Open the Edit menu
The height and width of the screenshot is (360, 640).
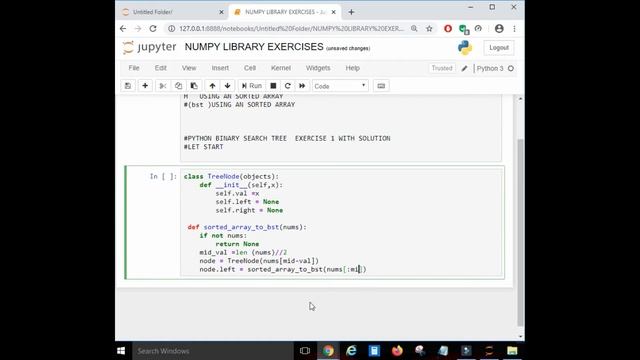coord(160,68)
